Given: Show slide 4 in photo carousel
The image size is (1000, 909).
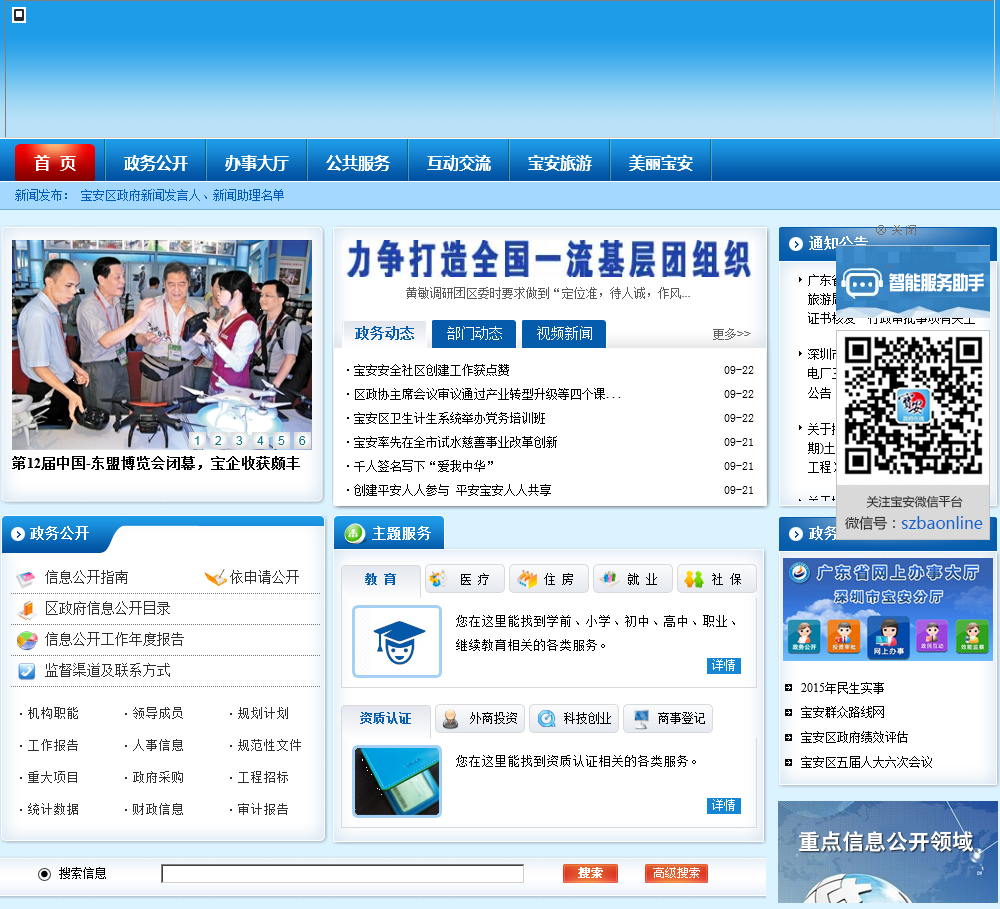Looking at the screenshot, I should tap(260, 440).
